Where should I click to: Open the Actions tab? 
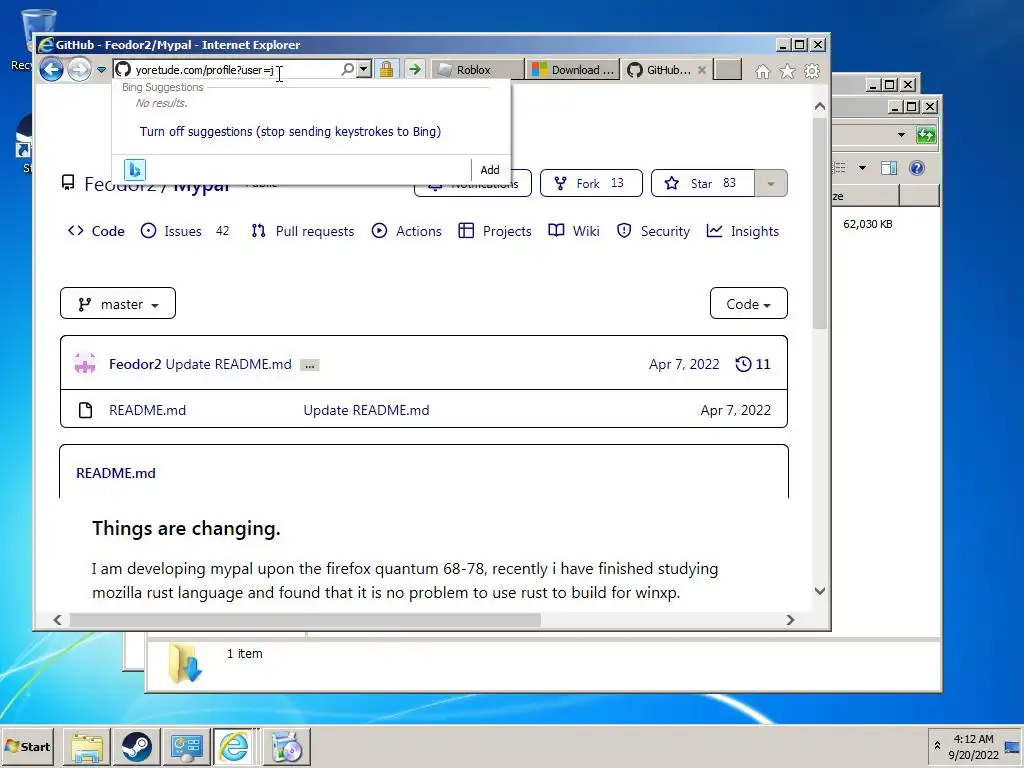click(406, 231)
